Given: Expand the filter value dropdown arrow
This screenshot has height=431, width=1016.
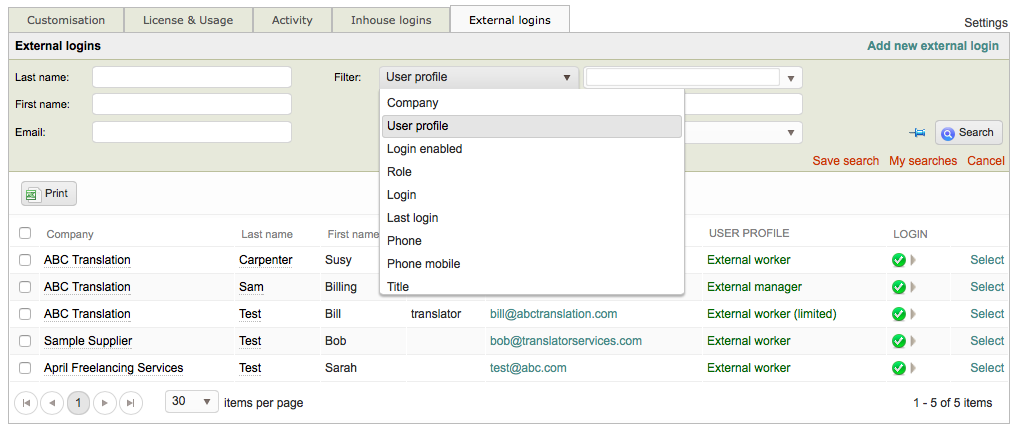Looking at the screenshot, I should (791, 78).
